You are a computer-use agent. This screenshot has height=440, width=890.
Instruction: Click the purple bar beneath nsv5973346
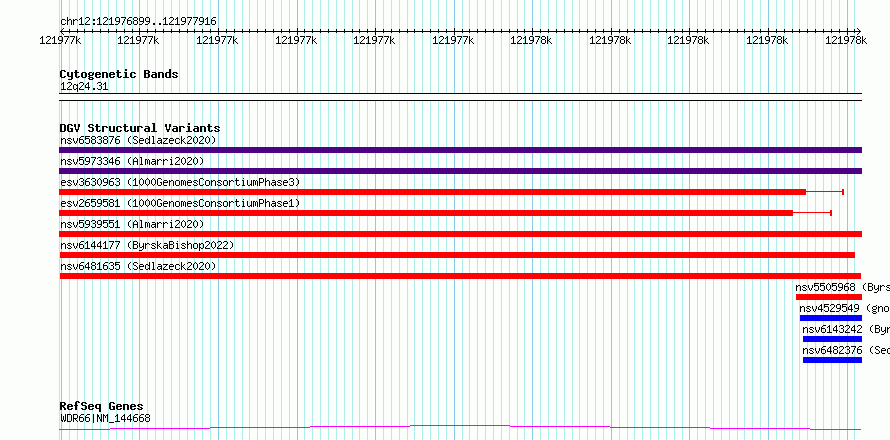click(460, 171)
